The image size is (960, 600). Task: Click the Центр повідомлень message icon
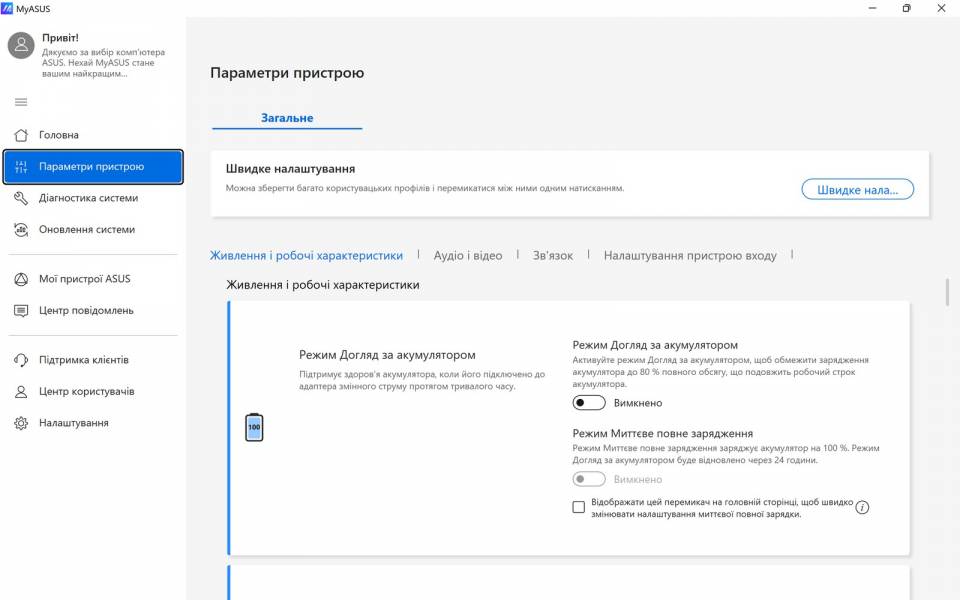(x=21, y=310)
